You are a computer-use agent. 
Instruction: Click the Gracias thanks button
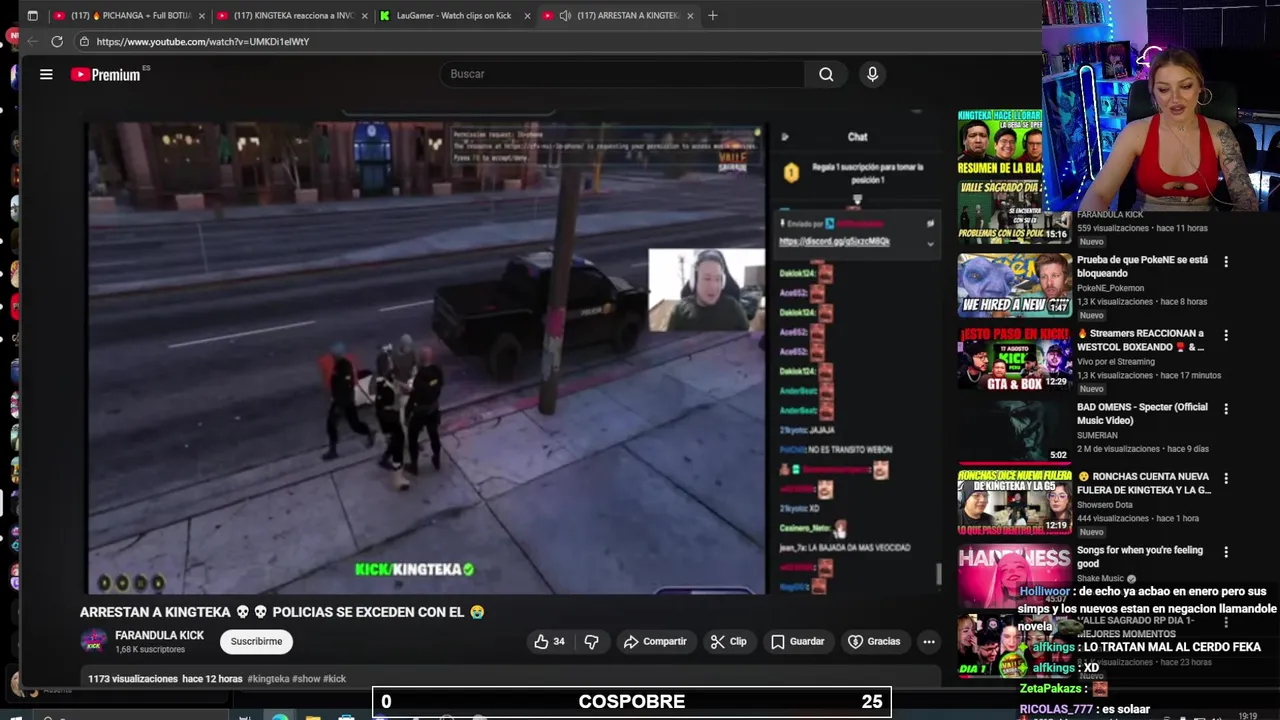tap(874, 642)
